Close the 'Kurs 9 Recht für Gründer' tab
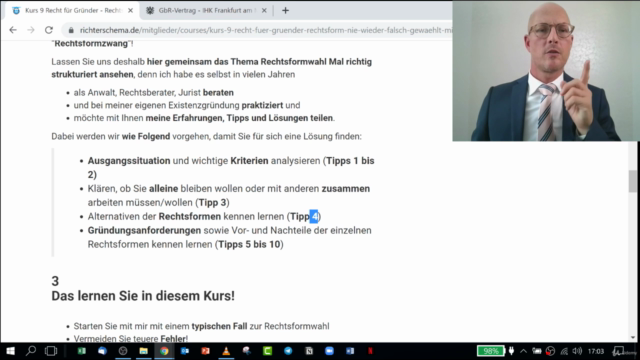Screen dimensions: 640x360 pyautogui.click(x=130, y=11)
